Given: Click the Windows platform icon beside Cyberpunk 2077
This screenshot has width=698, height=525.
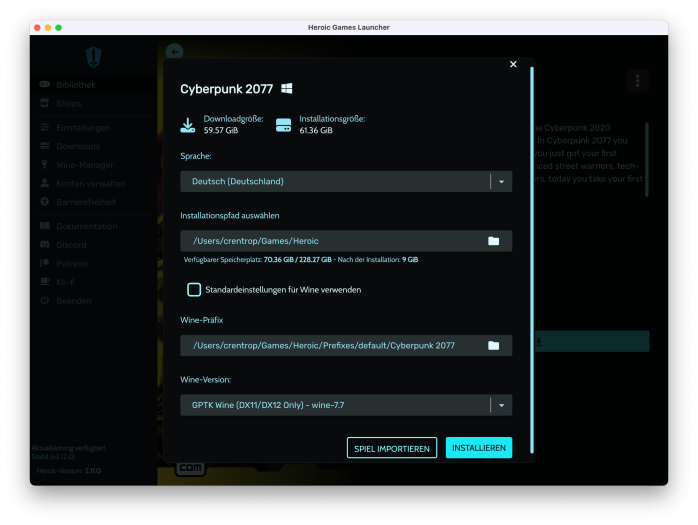Looking at the screenshot, I should (287, 89).
